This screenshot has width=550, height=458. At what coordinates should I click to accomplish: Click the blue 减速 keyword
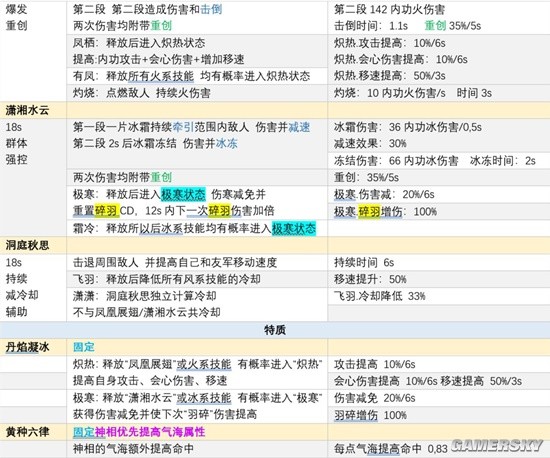click(x=299, y=127)
